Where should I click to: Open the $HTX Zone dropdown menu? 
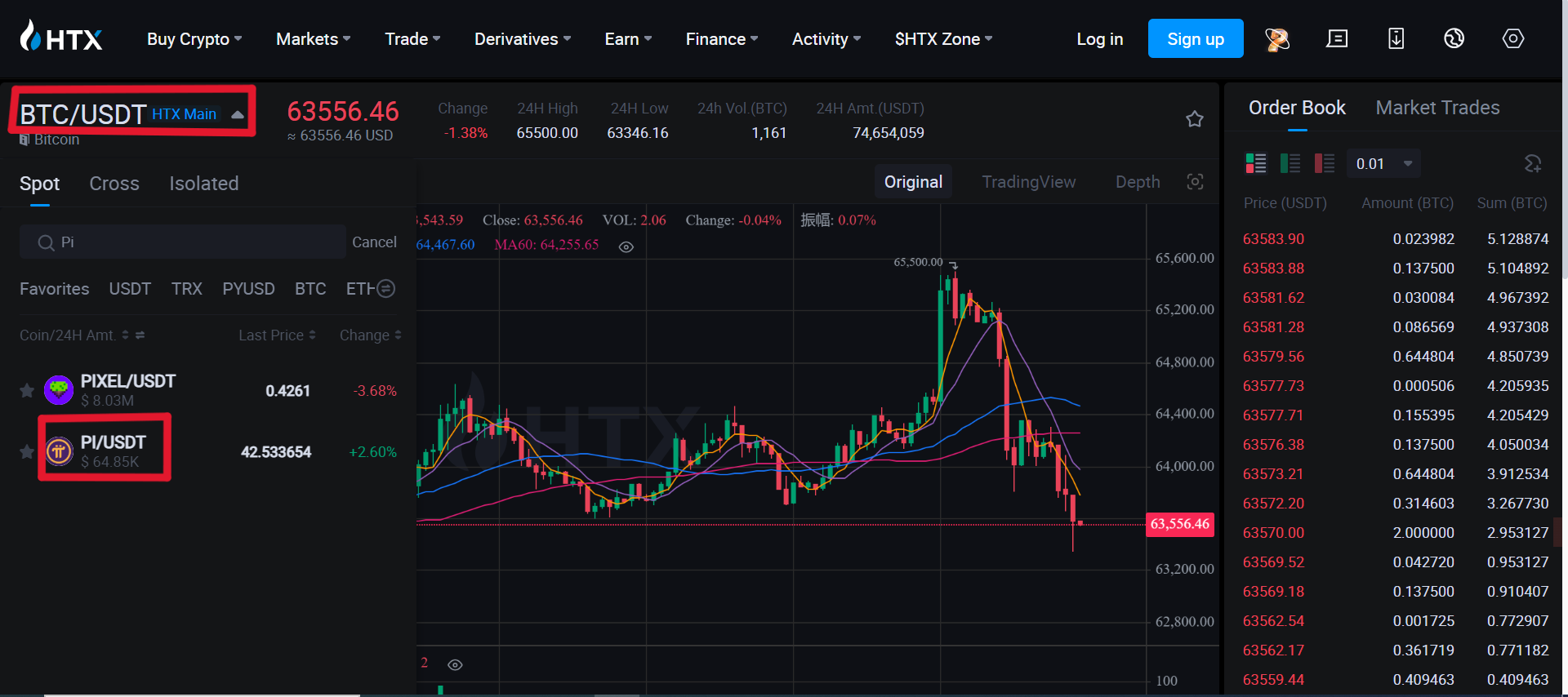tap(943, 39)
